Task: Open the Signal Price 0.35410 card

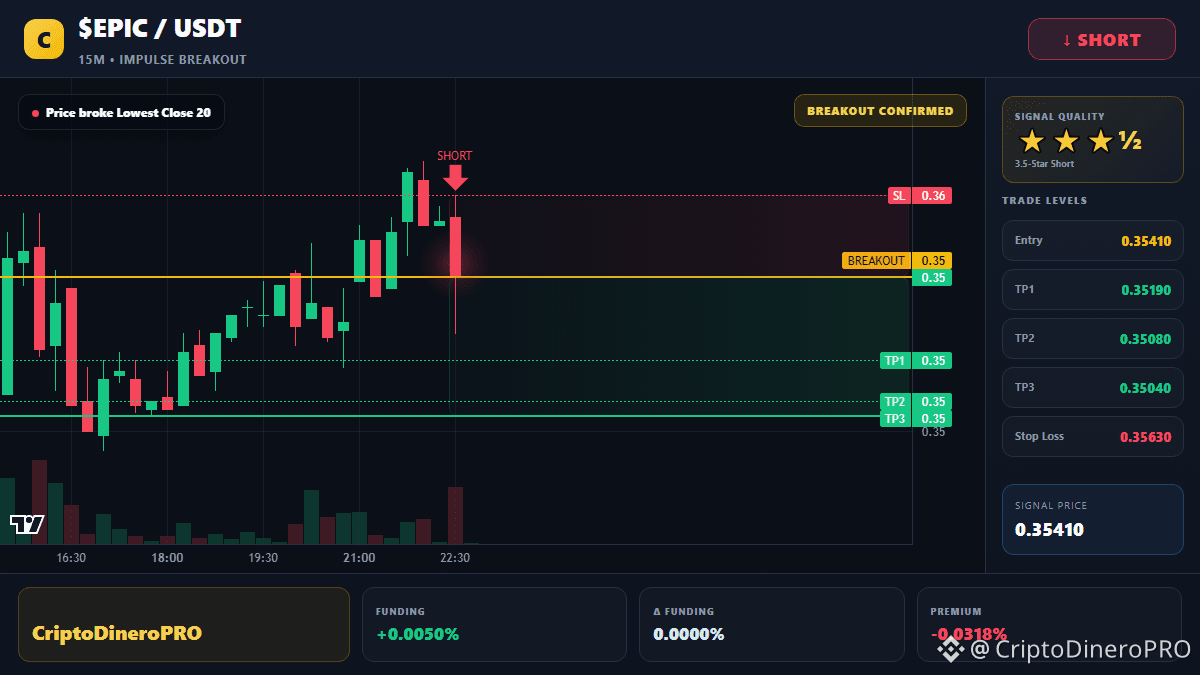Action: pyautogui.click(x=1093, y=519)
